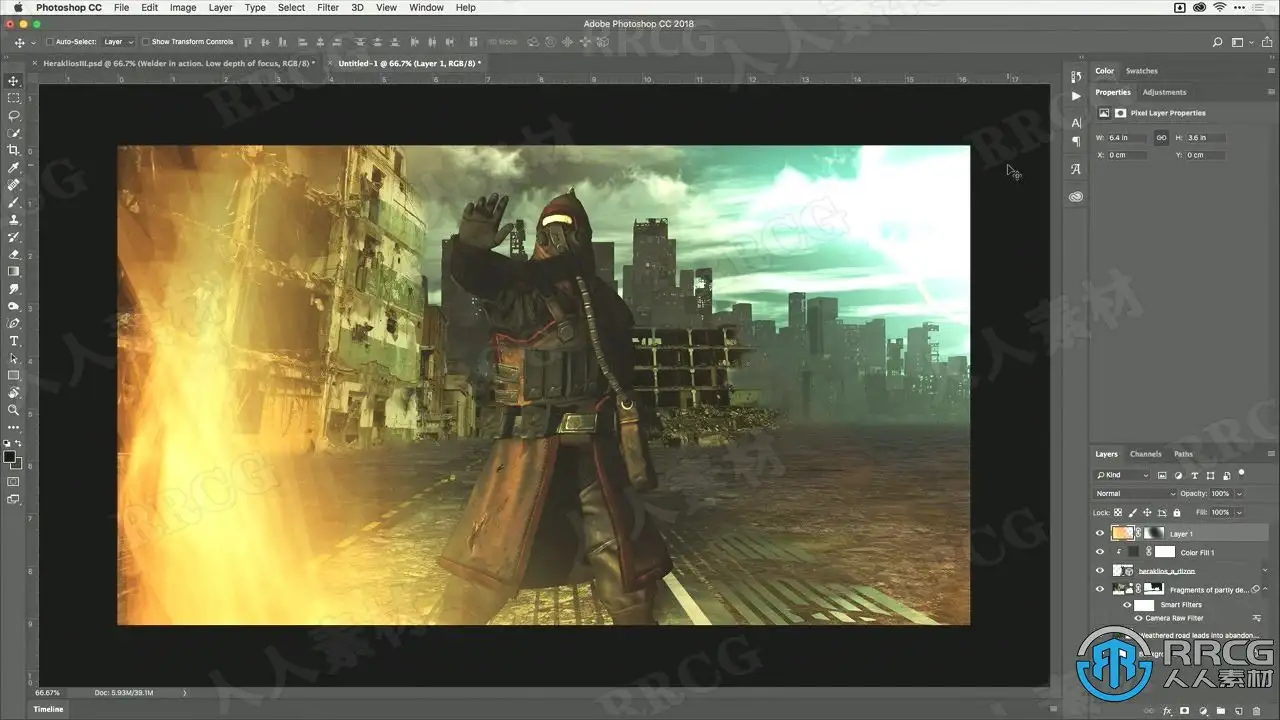Viewport: 1280px width, 720px height.
Task: Hide the heraklios_a_dizon layer
Action: 1100,571
